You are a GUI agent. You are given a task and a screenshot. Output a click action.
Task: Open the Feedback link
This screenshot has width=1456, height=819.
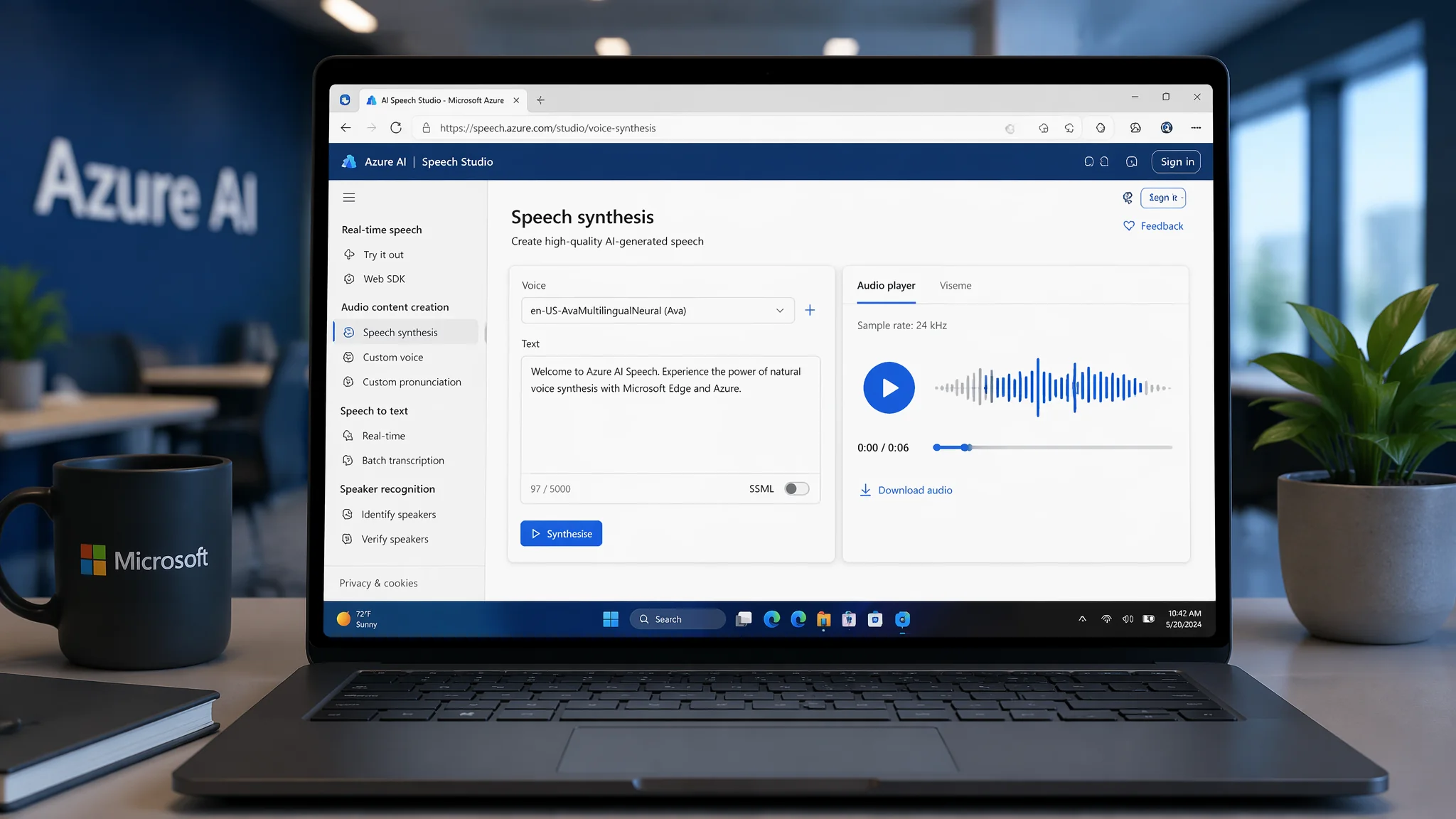1162,225
